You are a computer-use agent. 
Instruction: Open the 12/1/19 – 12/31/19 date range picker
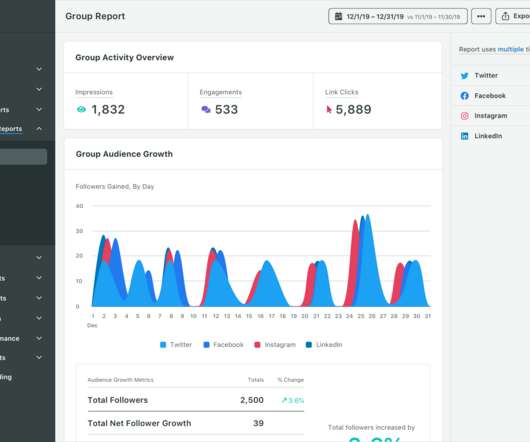(x=398, y=16)
